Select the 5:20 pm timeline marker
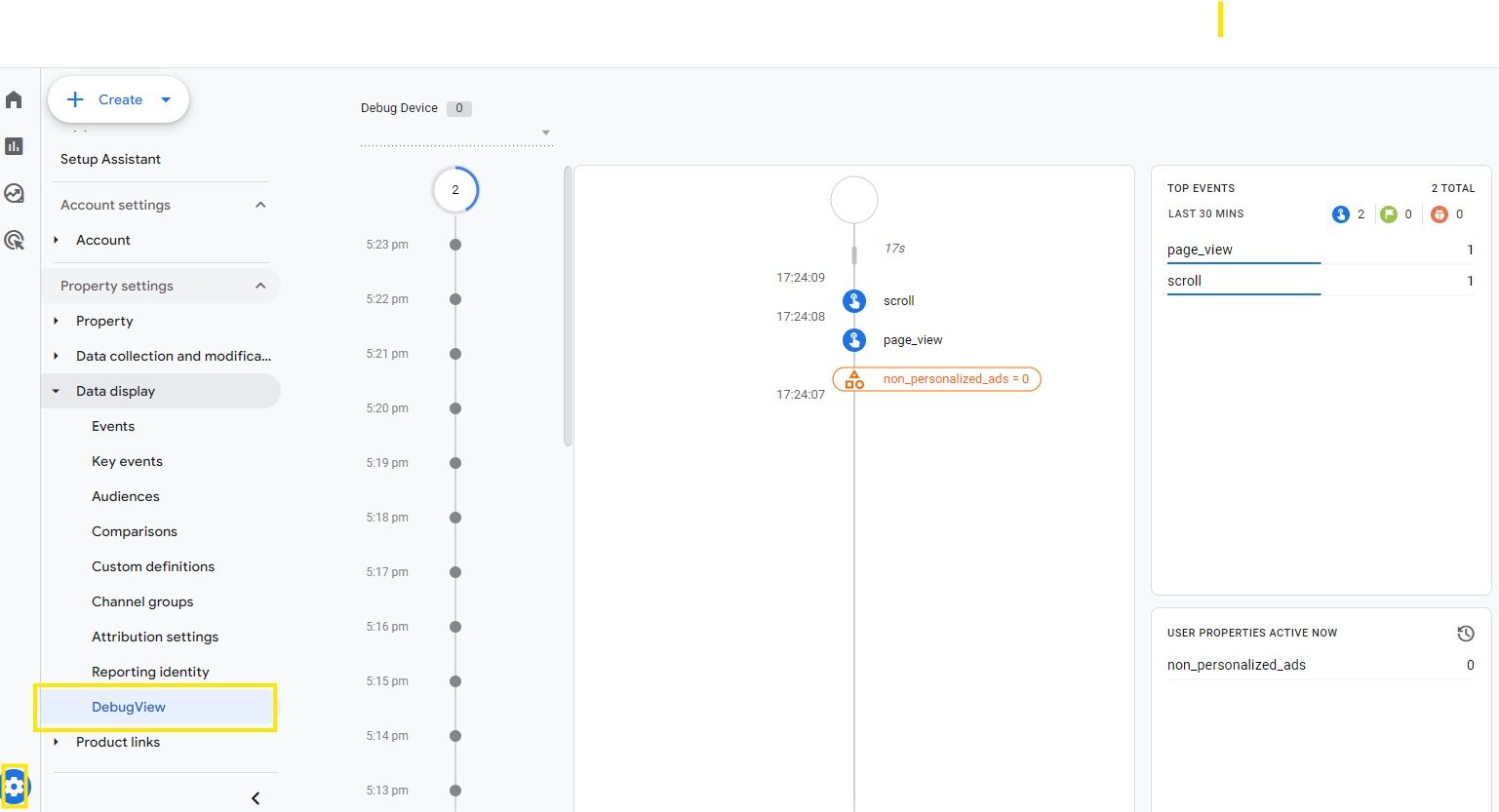 (455, 408)
